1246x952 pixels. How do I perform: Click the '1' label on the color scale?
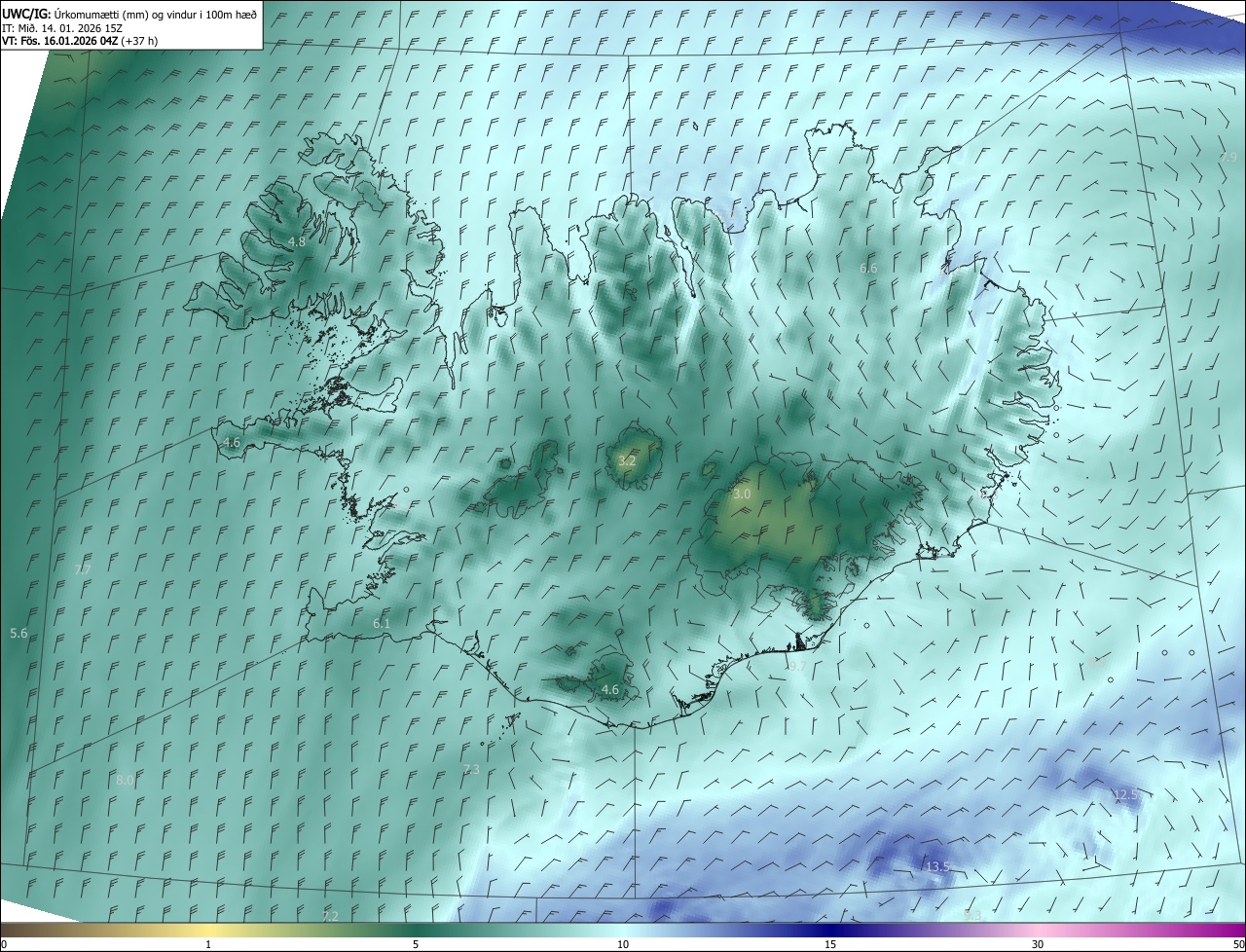pos(208,944)
